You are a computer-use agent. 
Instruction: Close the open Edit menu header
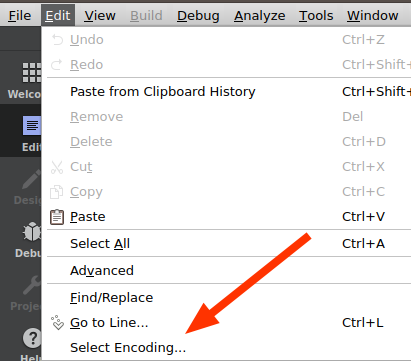click(58, 16)
